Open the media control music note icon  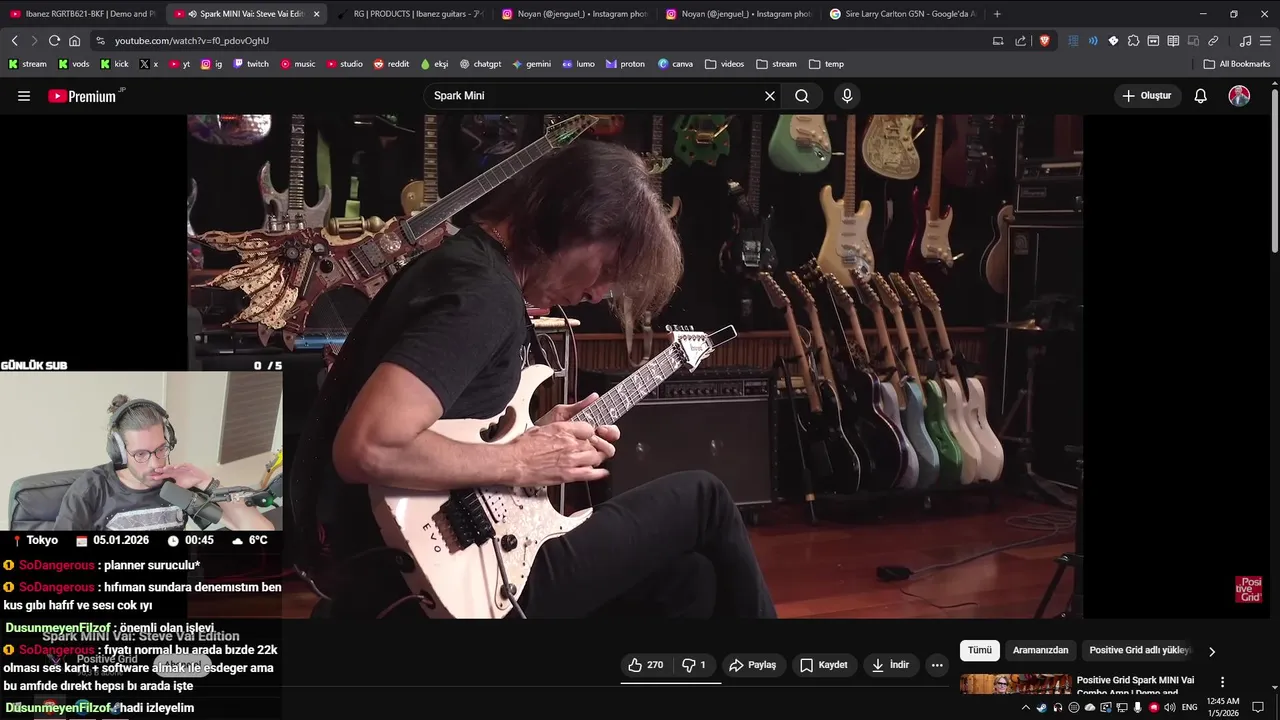[x=1245, y=41]
